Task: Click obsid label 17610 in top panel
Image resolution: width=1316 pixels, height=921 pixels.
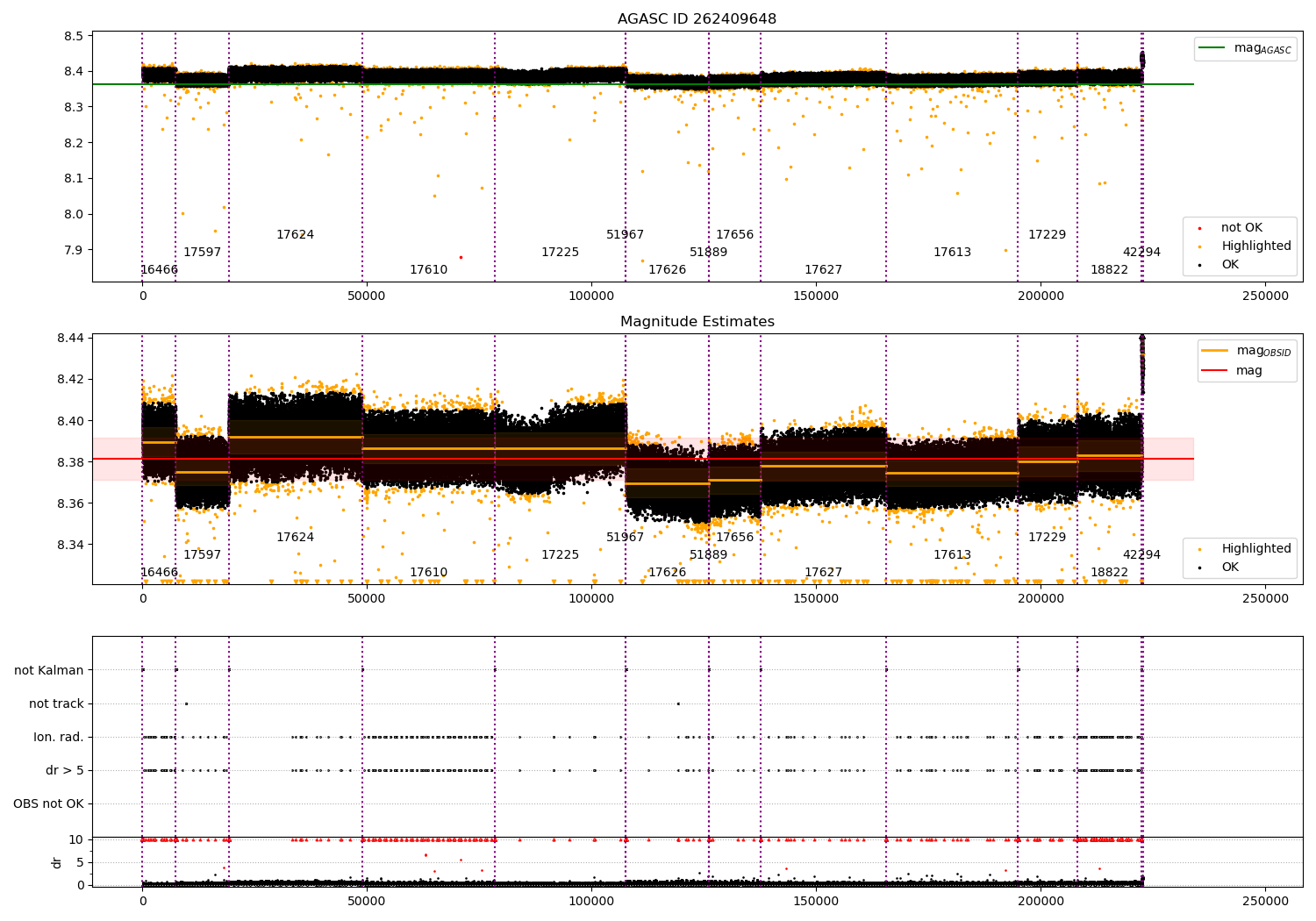Action: [428, 270]
